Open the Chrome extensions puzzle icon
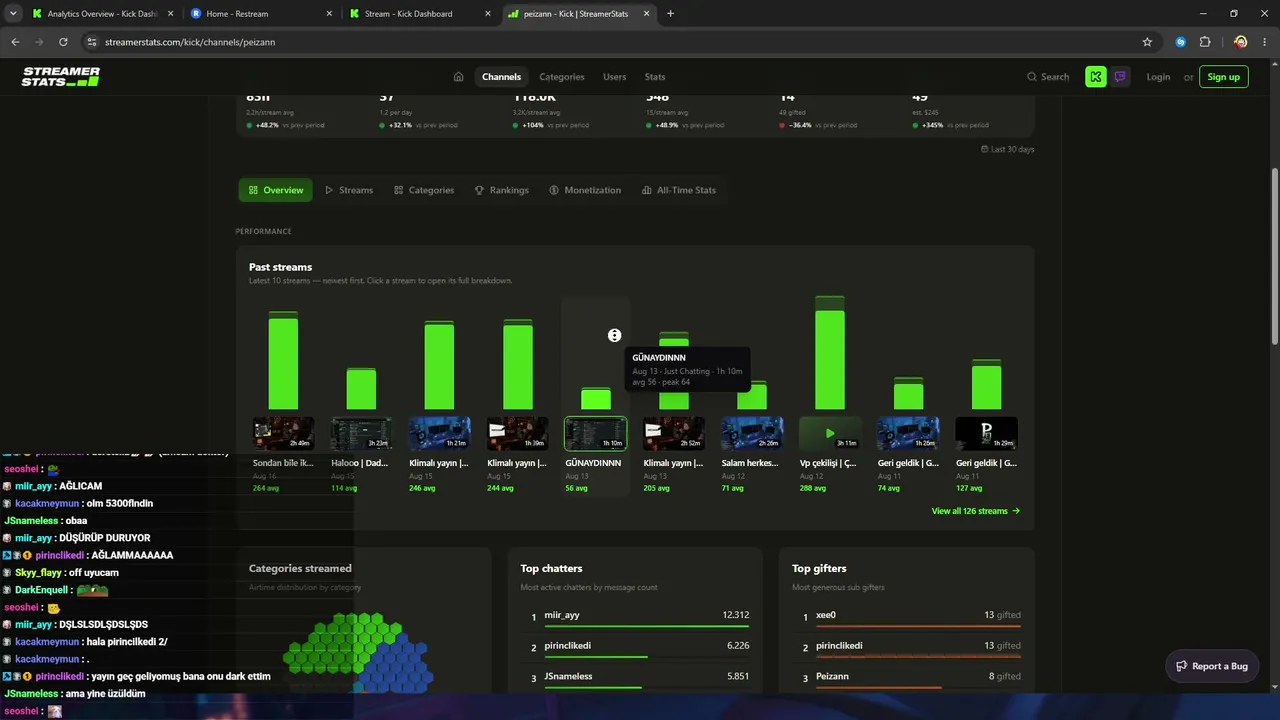 coord(1205,42)
